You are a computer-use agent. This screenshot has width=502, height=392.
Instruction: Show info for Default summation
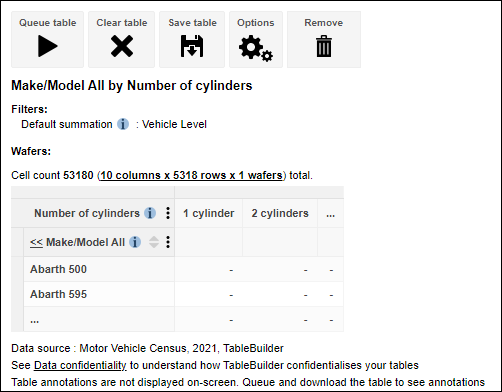click(123, 124)
